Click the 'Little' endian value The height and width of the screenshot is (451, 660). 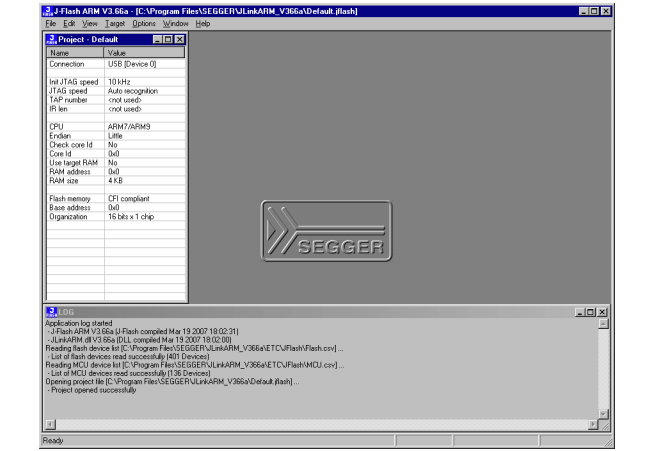point(115,136)
